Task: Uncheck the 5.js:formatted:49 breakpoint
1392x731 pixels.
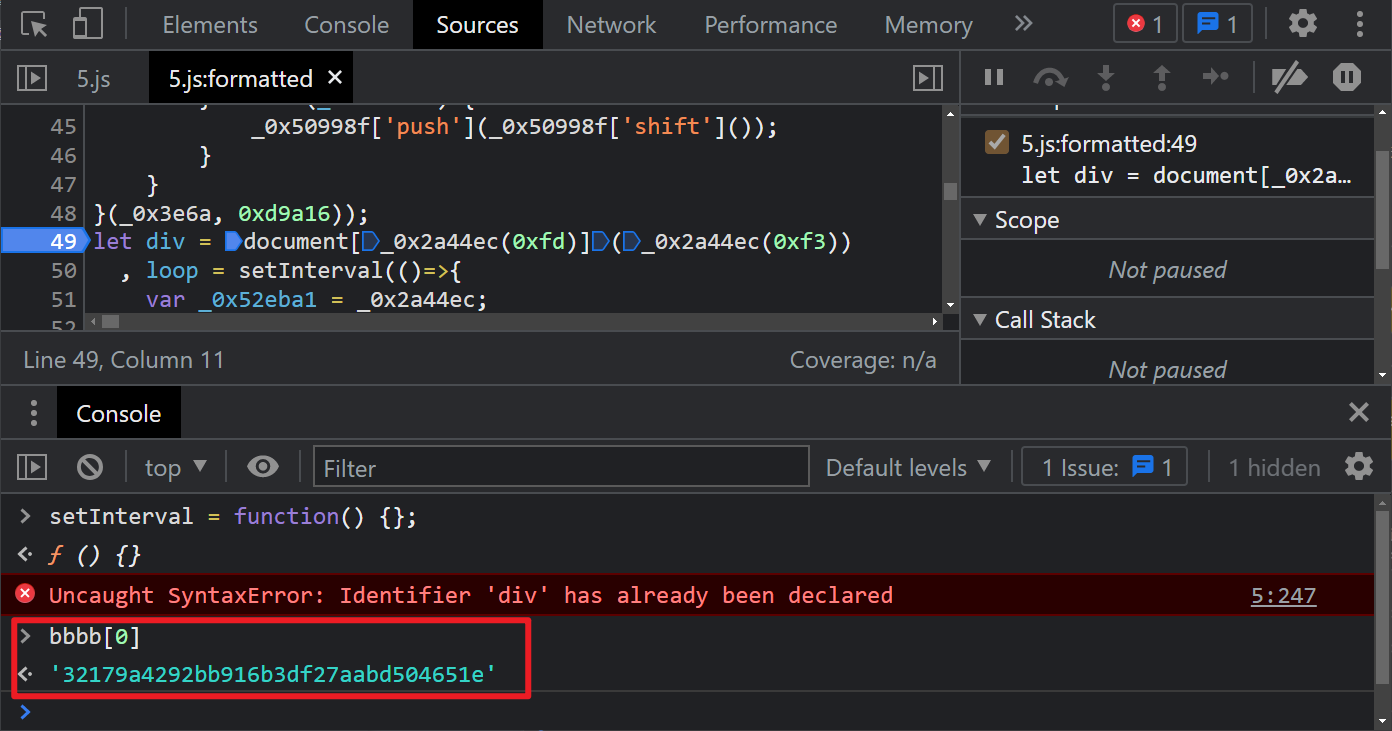Action: click(996, 142)
